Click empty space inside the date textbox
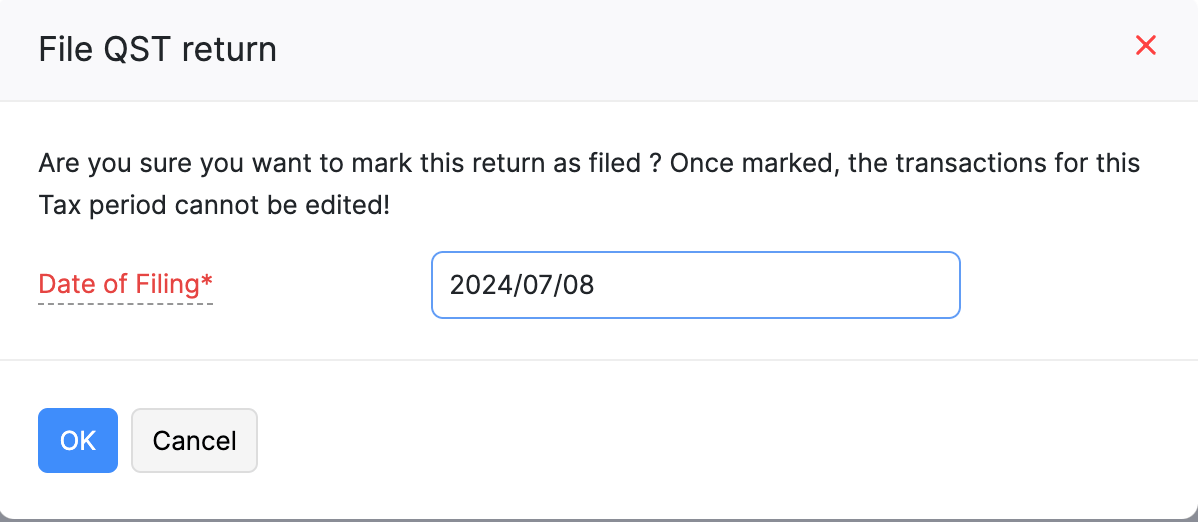The width and height of the screenshot is (1198, 522). pyautogui.click(x=800, y=285)
